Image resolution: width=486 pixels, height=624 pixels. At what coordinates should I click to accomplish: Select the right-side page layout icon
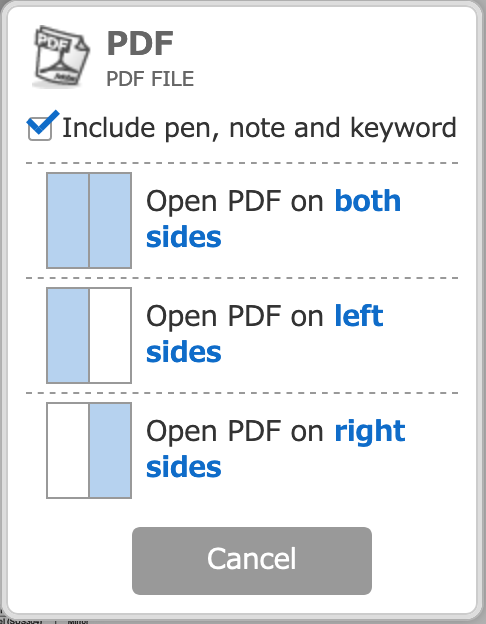coord(89,450)
